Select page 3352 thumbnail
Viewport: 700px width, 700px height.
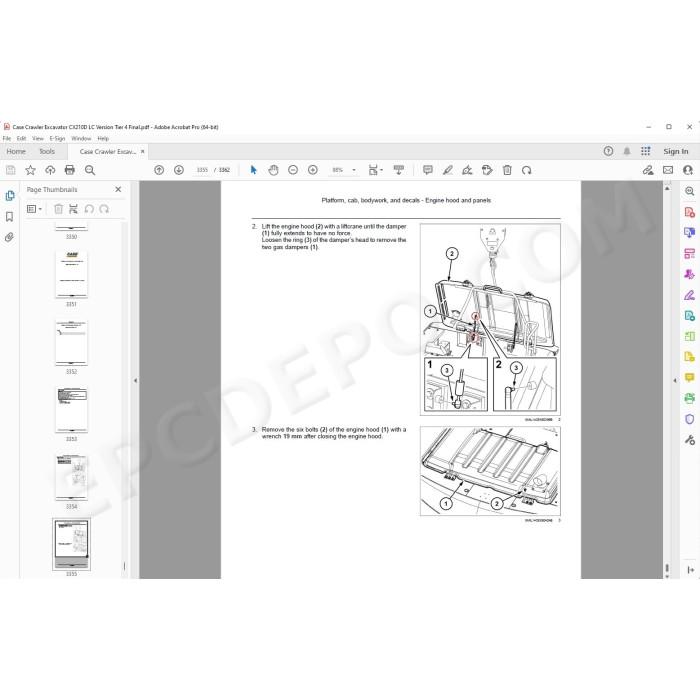[71, 342]
